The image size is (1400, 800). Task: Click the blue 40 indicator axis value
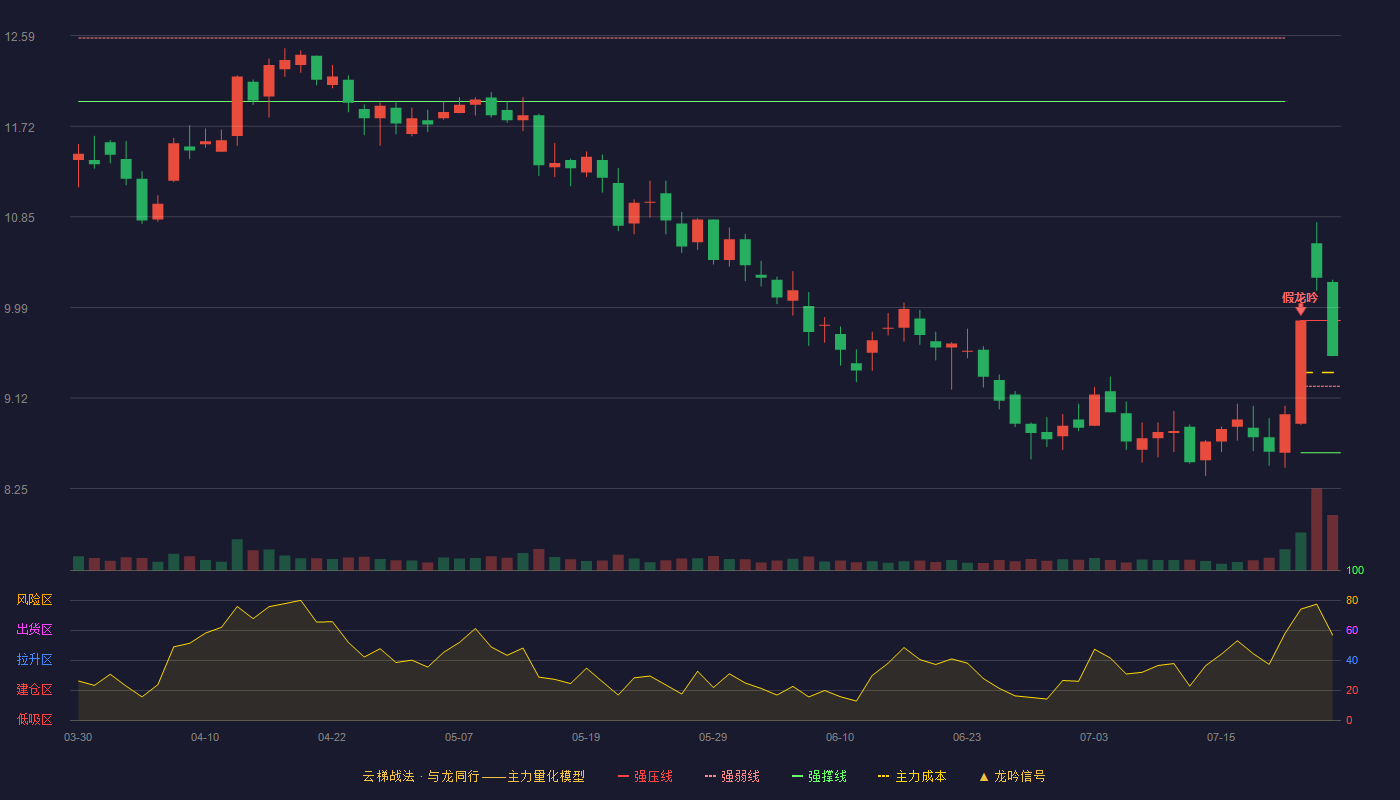point(1352,660)
